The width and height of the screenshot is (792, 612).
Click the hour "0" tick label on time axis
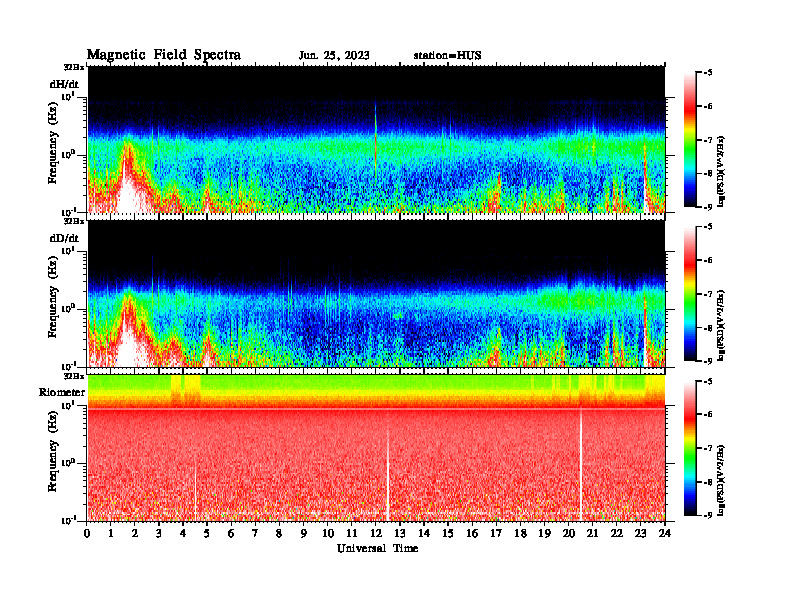(87, 534)
